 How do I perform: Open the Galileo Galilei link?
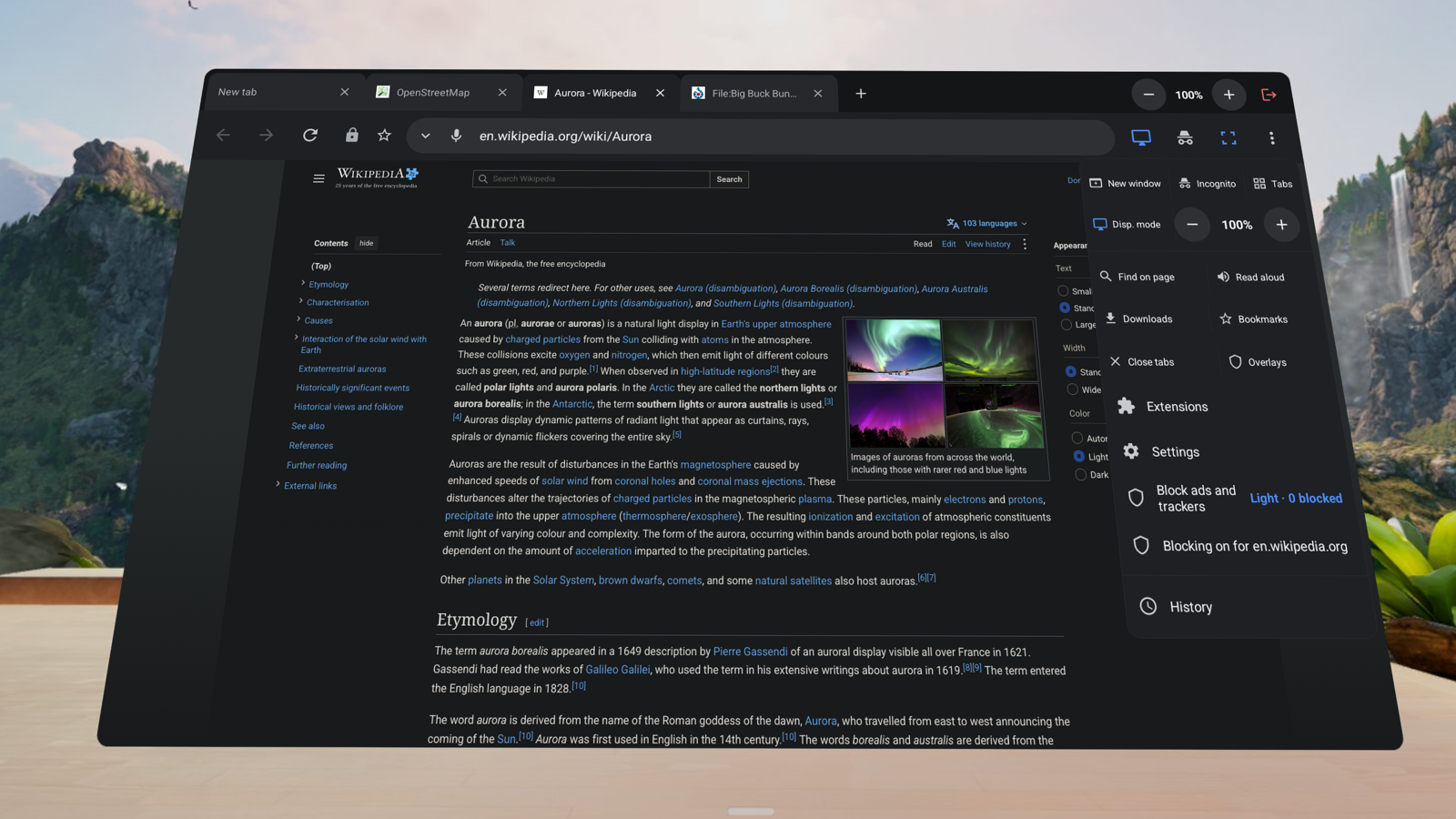point(618,670)
